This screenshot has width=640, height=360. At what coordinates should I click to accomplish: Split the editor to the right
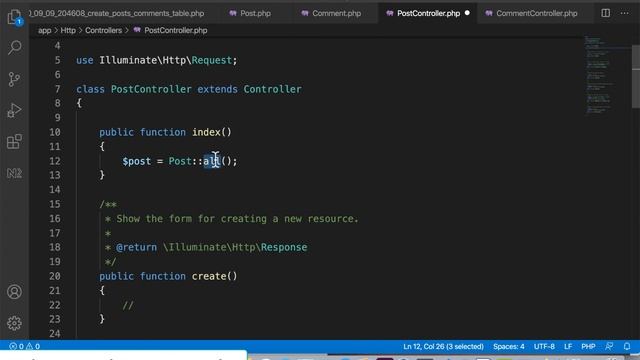point(606,13)
